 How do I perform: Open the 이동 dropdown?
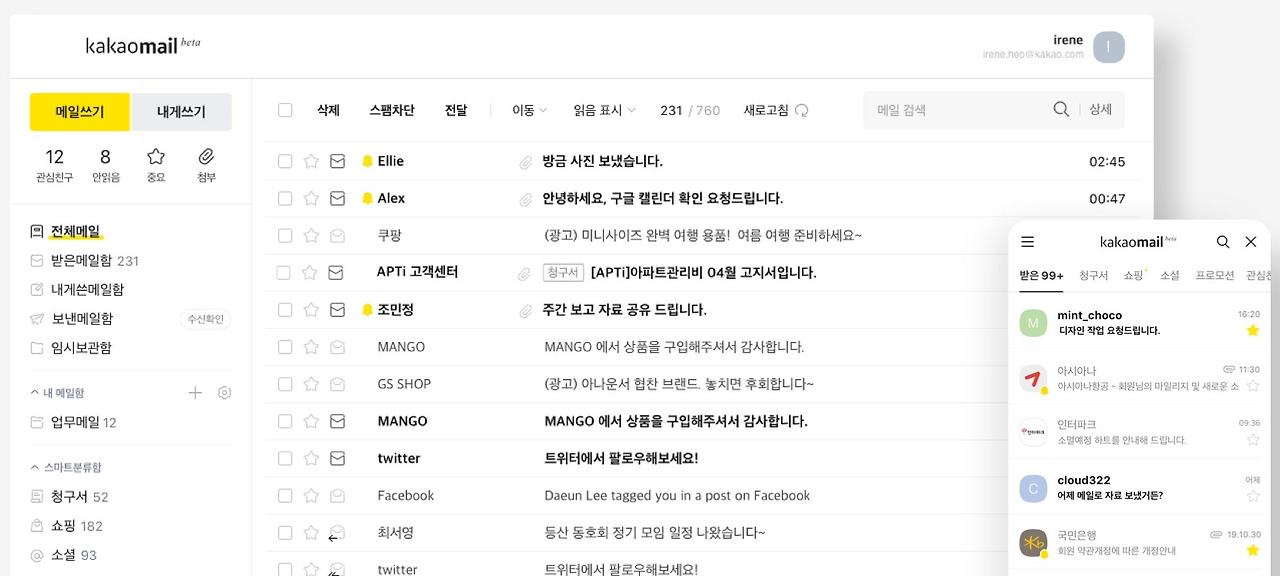(529, 110)
